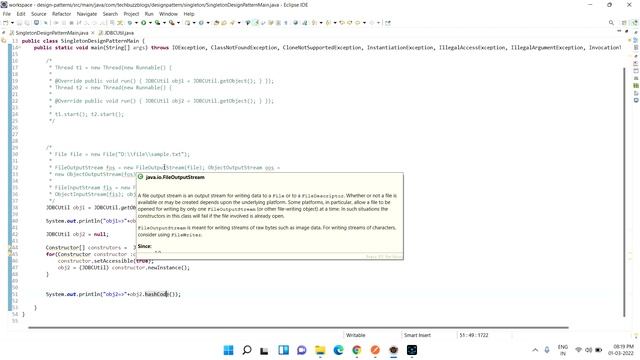Click the Open Terminal toolbar icon

(36, 23)
